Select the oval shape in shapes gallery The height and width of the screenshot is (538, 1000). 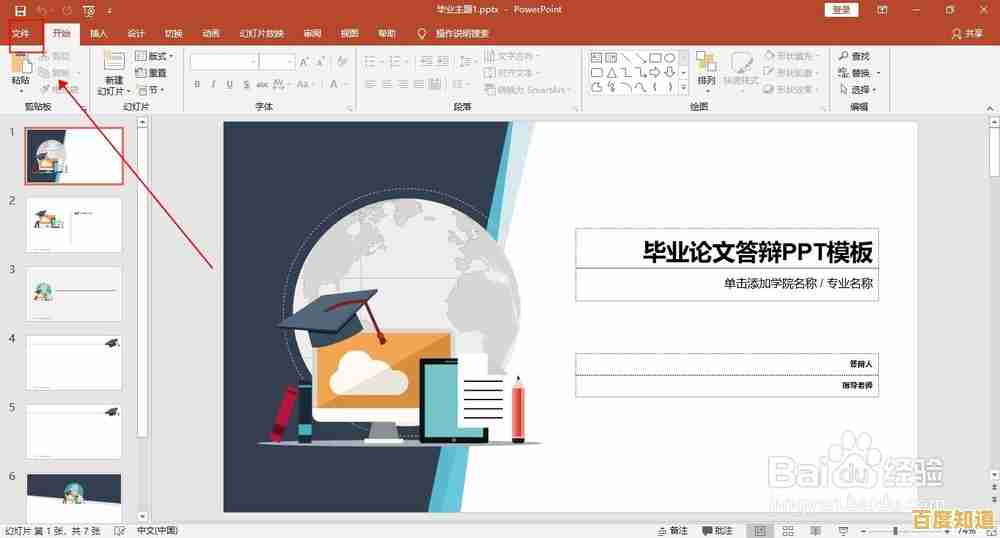tap(670, 58)
